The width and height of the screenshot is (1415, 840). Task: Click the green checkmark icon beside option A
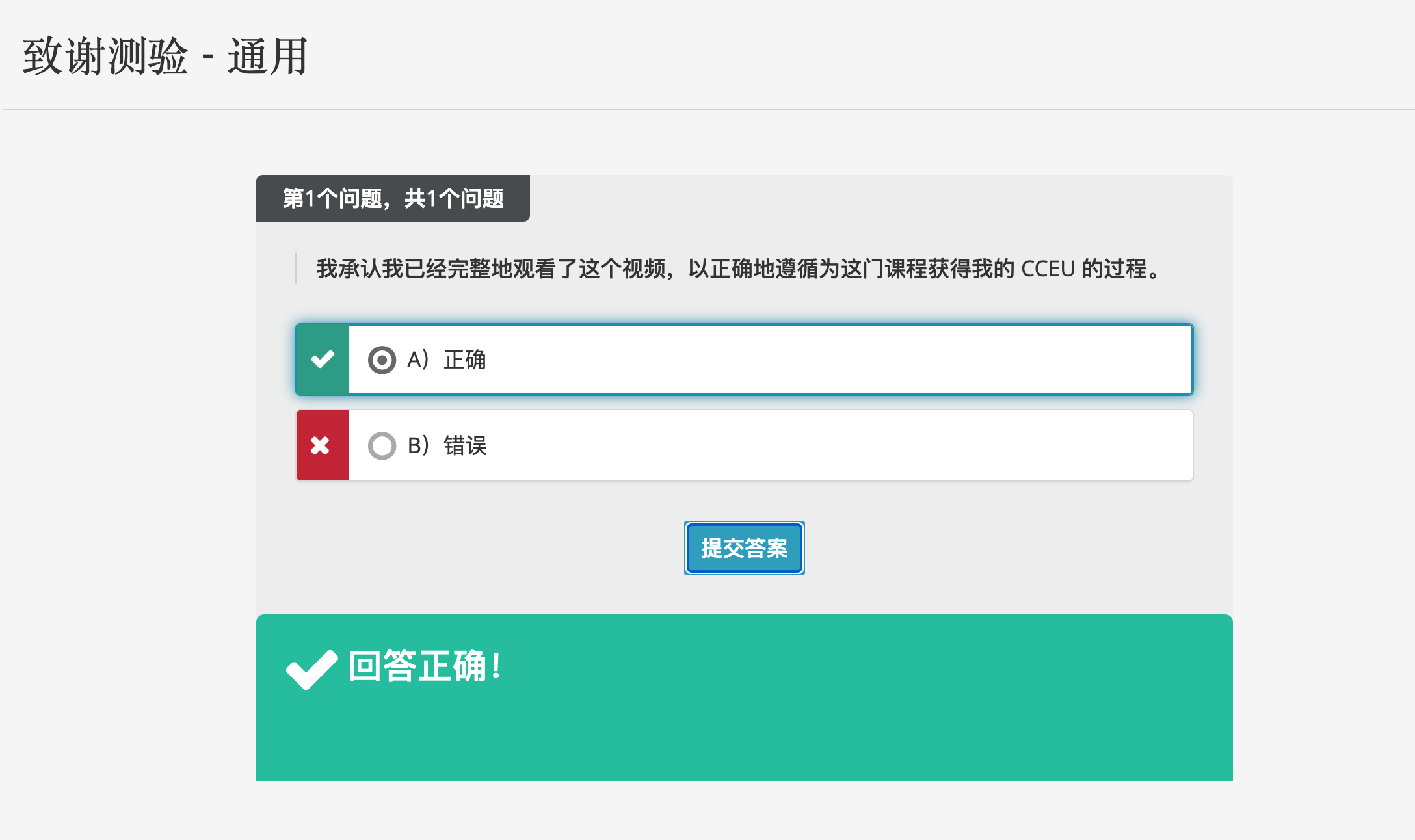(x=323, y=360)
